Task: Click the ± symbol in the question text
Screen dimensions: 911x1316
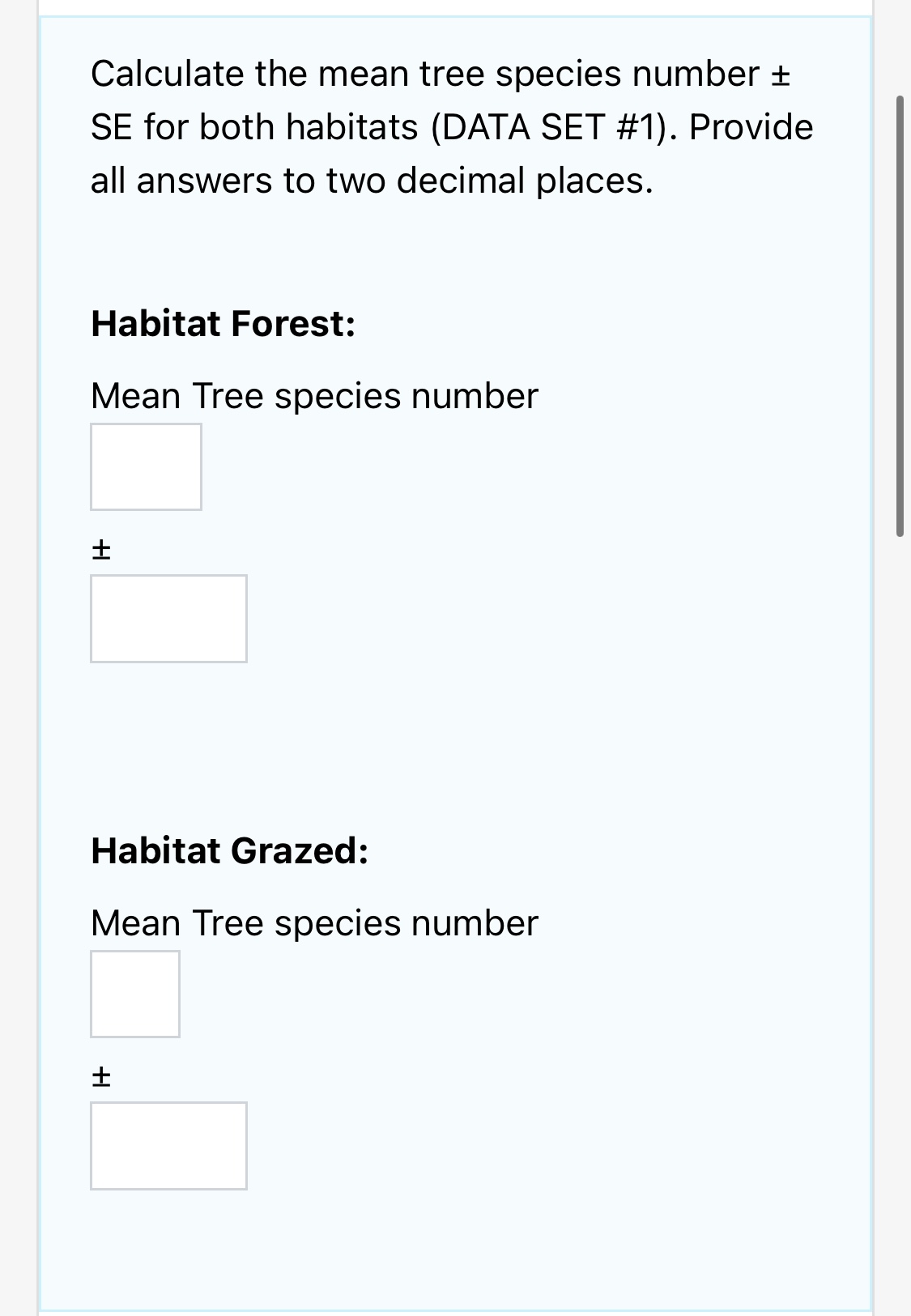Action: pos(779,75)
